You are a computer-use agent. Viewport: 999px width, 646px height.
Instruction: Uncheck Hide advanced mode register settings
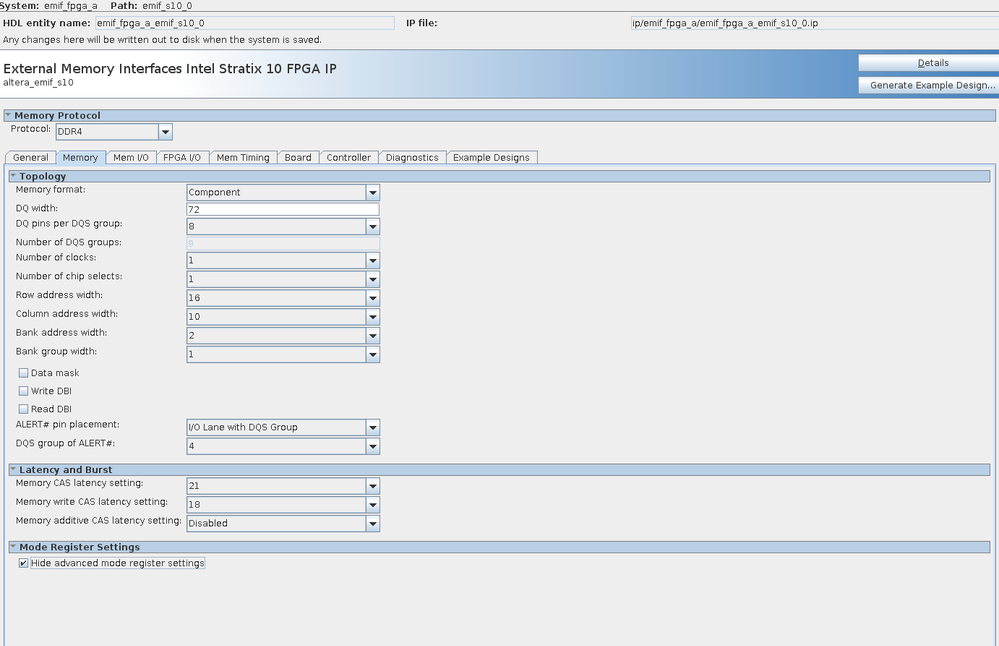(x=24, y=563)
